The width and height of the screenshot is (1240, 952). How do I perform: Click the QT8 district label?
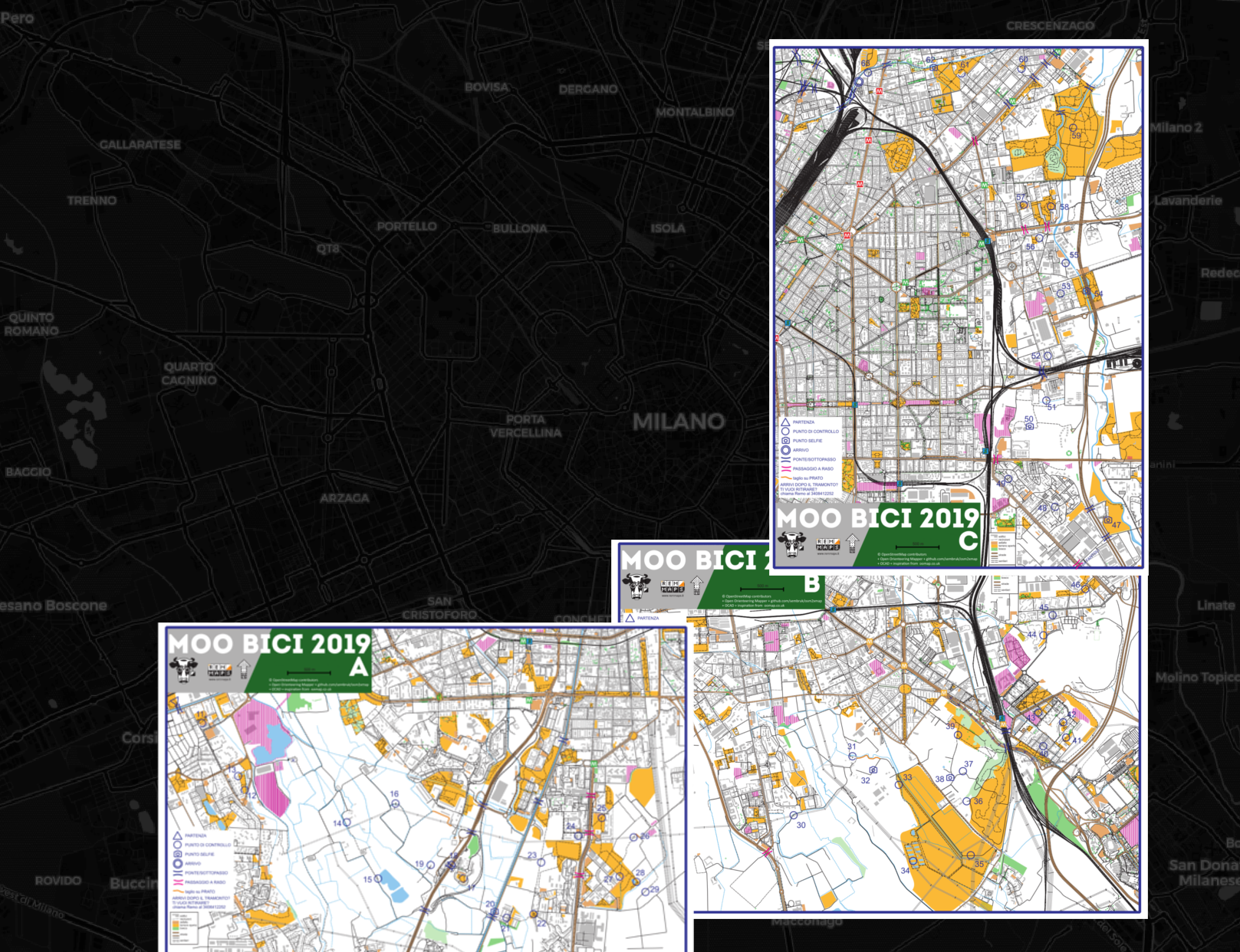(328, 249)
